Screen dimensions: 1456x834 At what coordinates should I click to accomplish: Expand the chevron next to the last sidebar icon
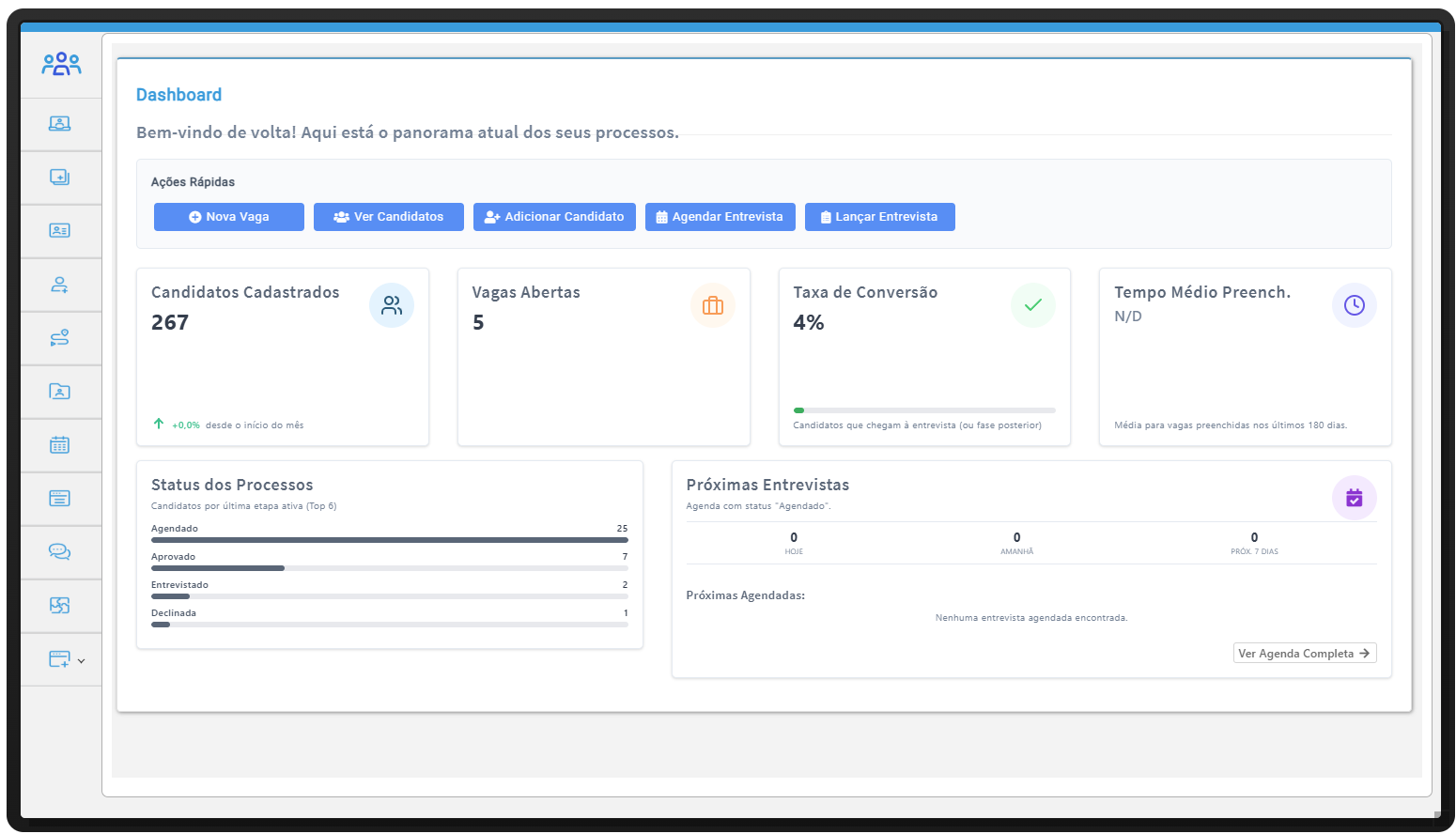pos(80,659)
